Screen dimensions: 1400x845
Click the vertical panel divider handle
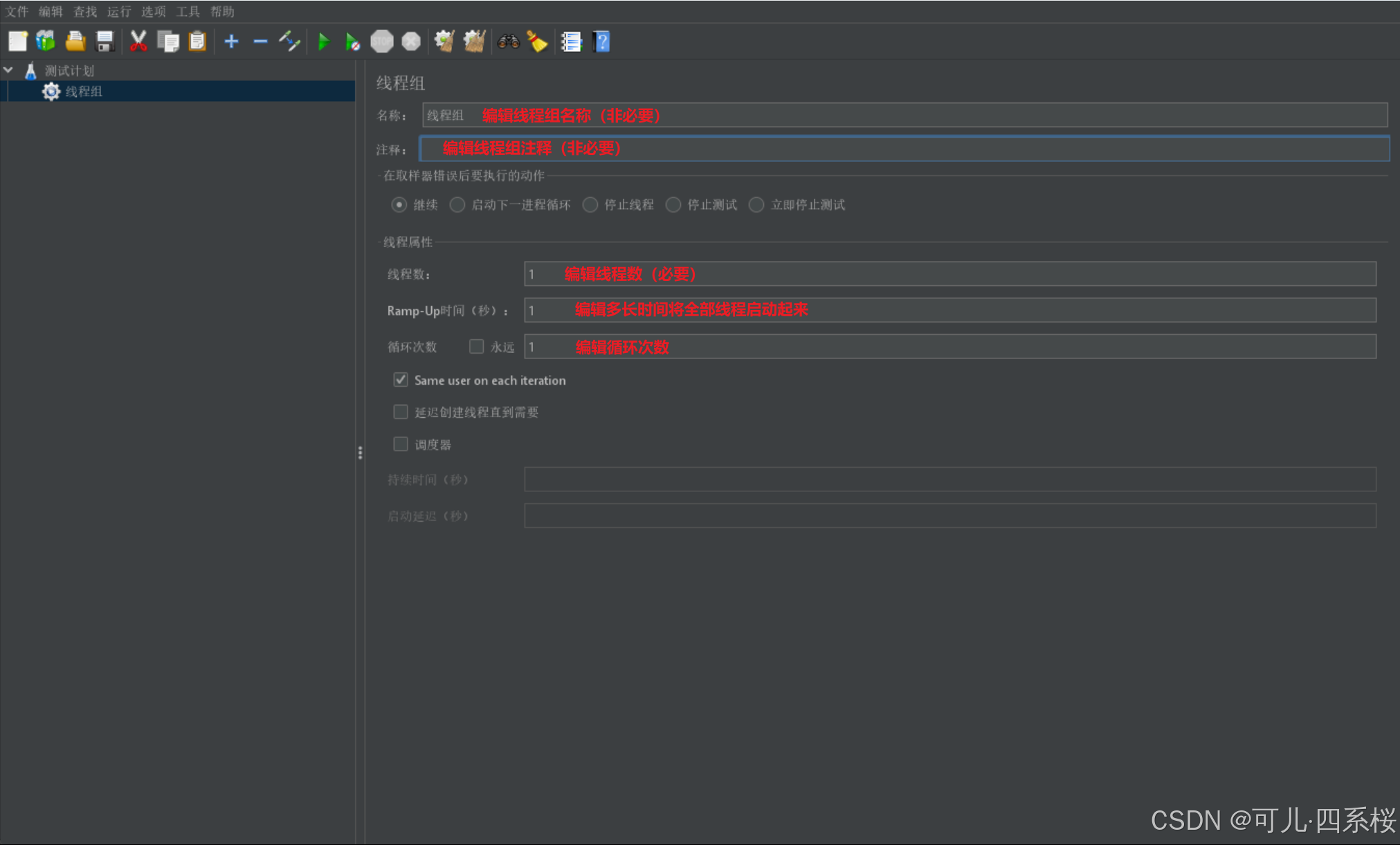click(360, 453)
